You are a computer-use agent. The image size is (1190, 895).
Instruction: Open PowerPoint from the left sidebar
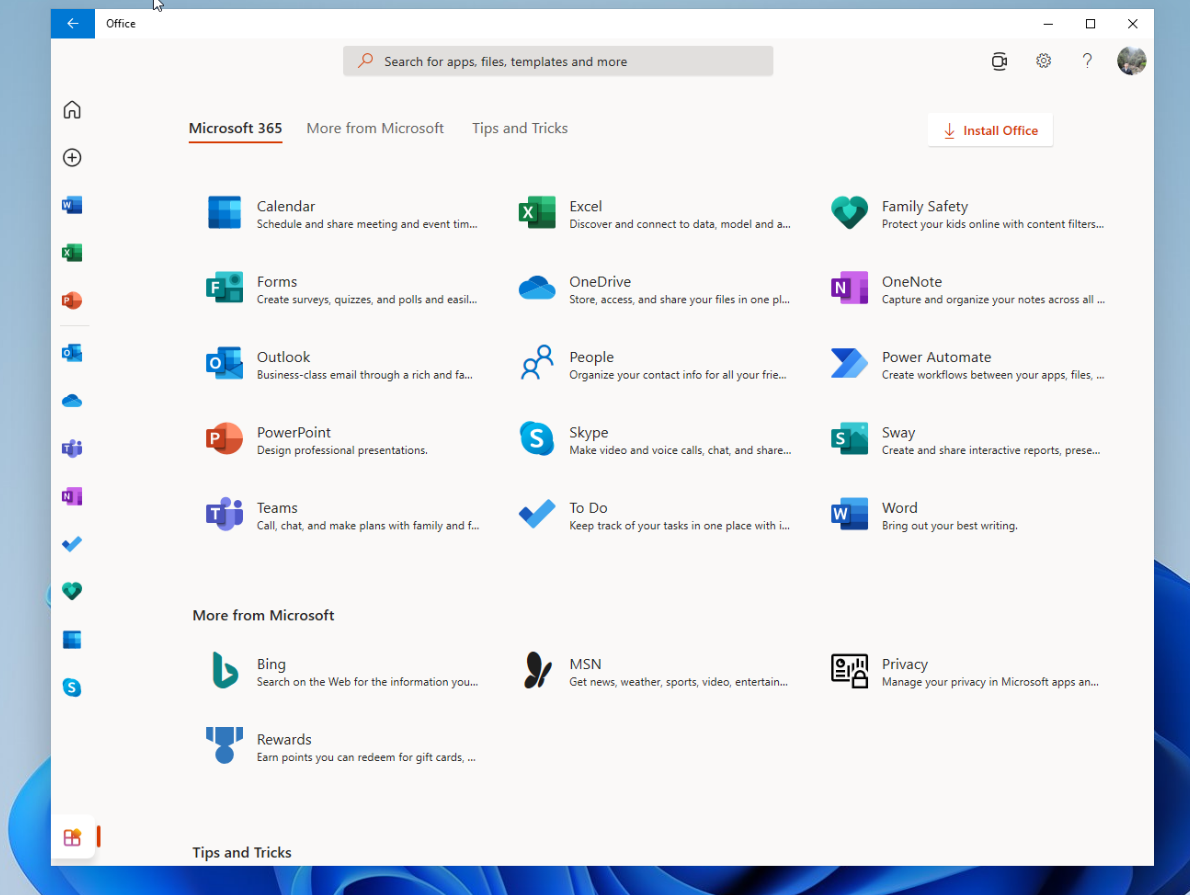point(72,300)
